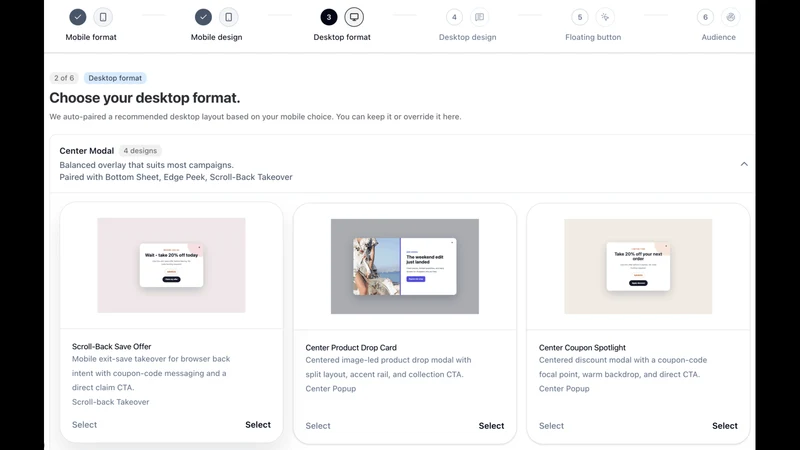Click bold Select on Center Product Drop Card
The width and height of the screenshot is (800, 450).
pos(491,426)
